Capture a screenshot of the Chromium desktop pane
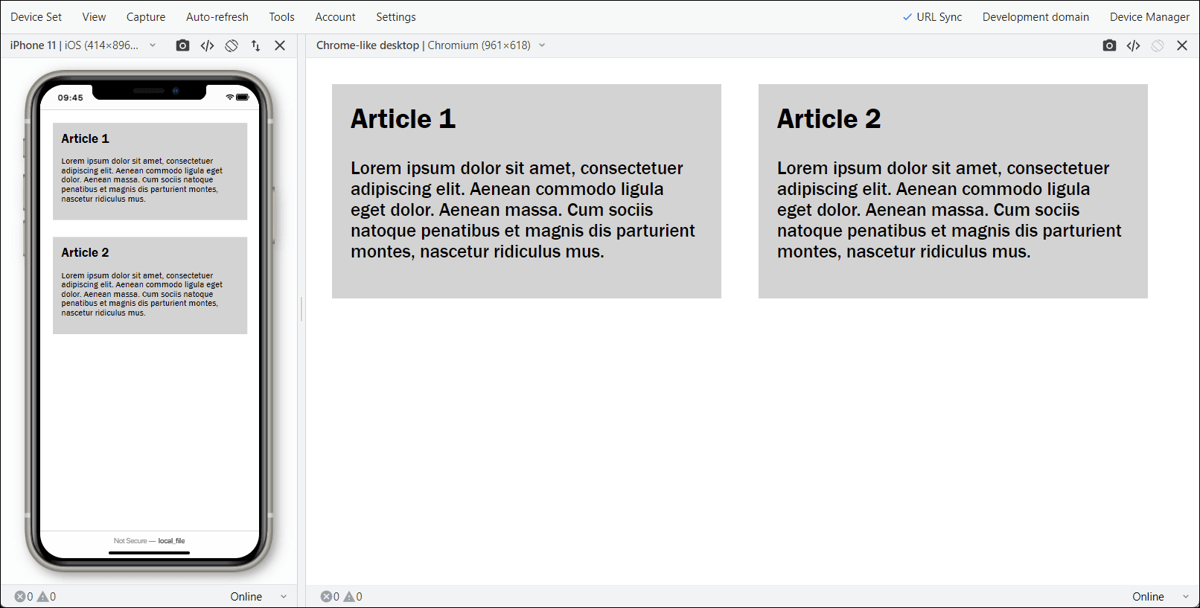 coord(1109,45)
